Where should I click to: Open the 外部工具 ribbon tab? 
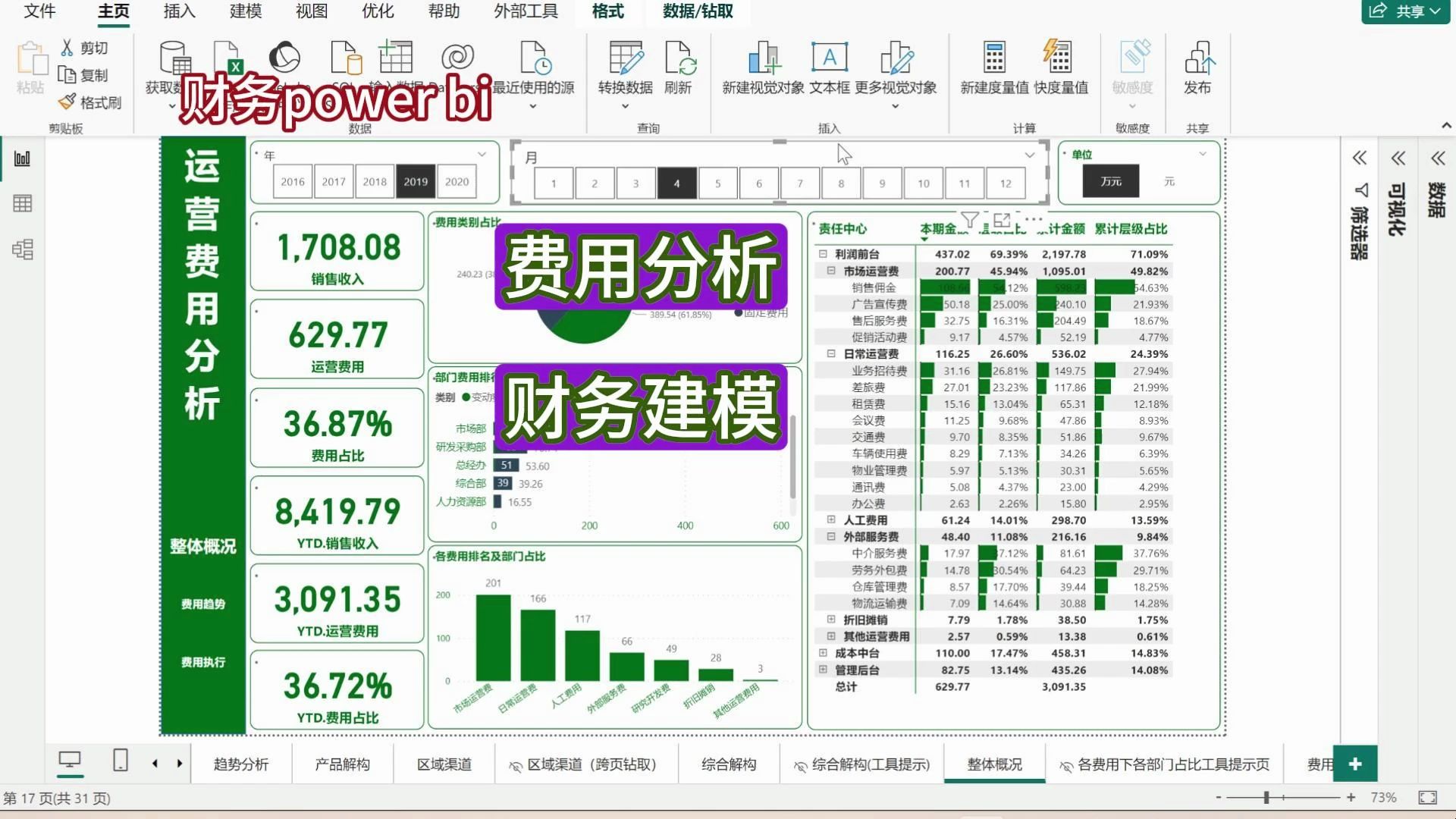tap(525, 12)
